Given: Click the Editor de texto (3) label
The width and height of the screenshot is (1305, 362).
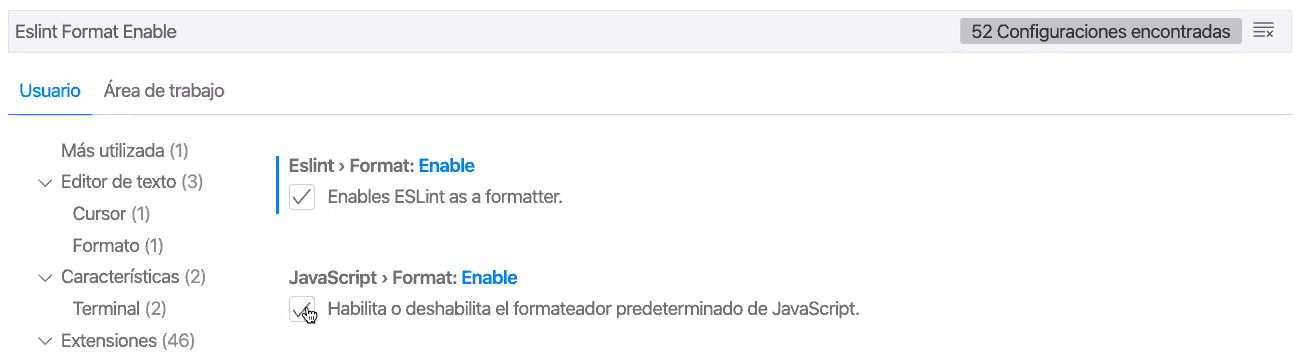Looking at the screenshot, I should (x=131, y=182).
